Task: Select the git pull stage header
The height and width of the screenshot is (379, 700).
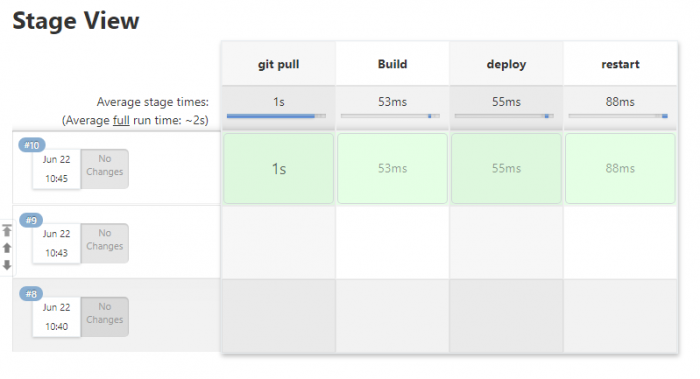Action: (x=278, y=64)
